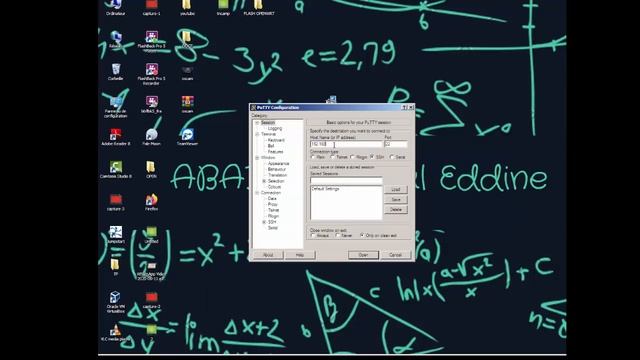The height and width of the screenshot is (360, 640).
Task: Click the Cancel button in PuTTY
Action: [396, 255]
